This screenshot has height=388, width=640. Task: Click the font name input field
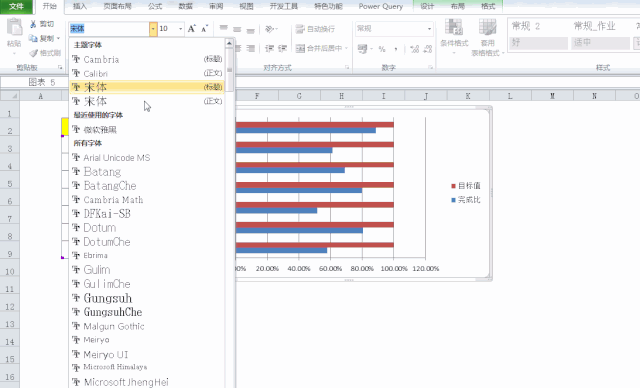pos(109,29)
